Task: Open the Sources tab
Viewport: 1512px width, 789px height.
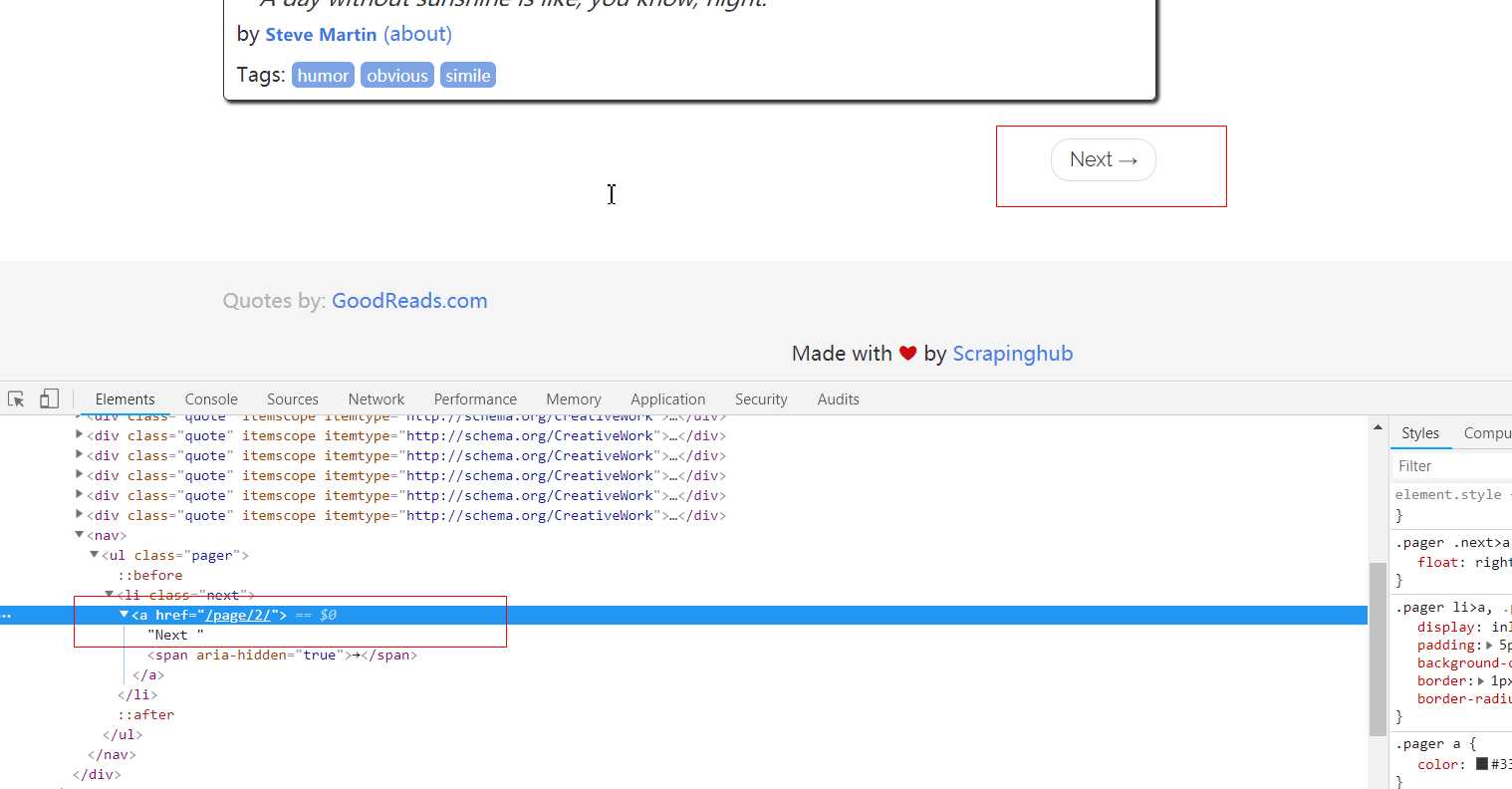Action: pos(293,398)
